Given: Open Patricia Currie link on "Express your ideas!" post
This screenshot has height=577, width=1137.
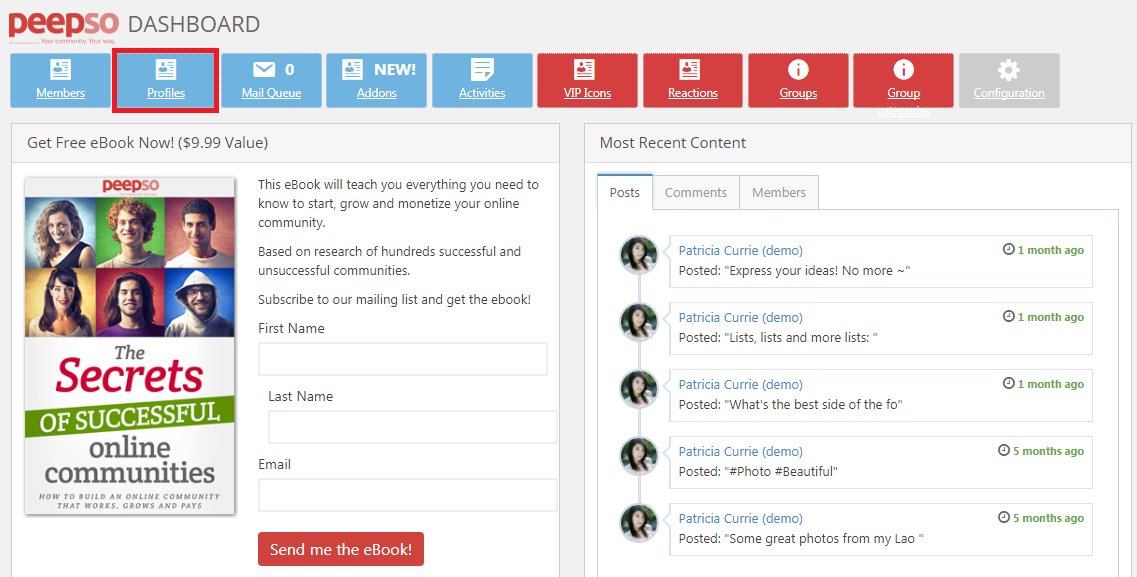Looking at the screenshot, I should coord(740,251).
